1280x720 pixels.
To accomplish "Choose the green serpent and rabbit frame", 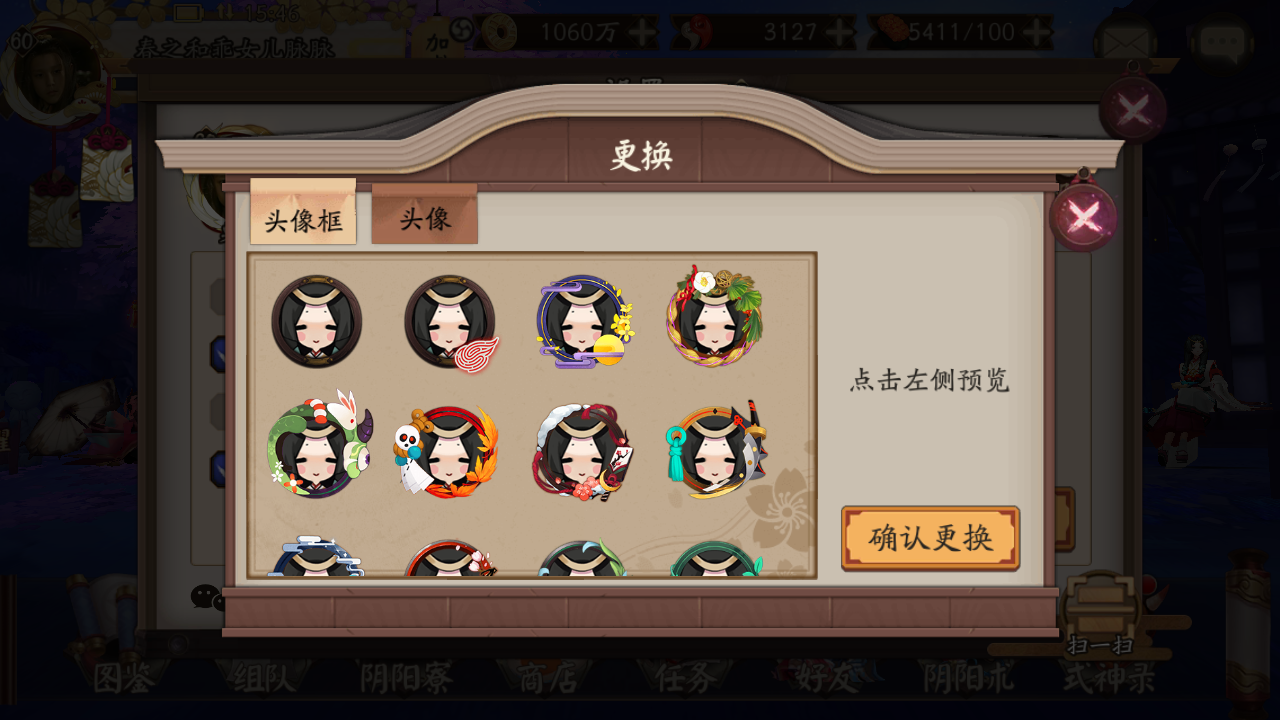I will pos(318,445).
